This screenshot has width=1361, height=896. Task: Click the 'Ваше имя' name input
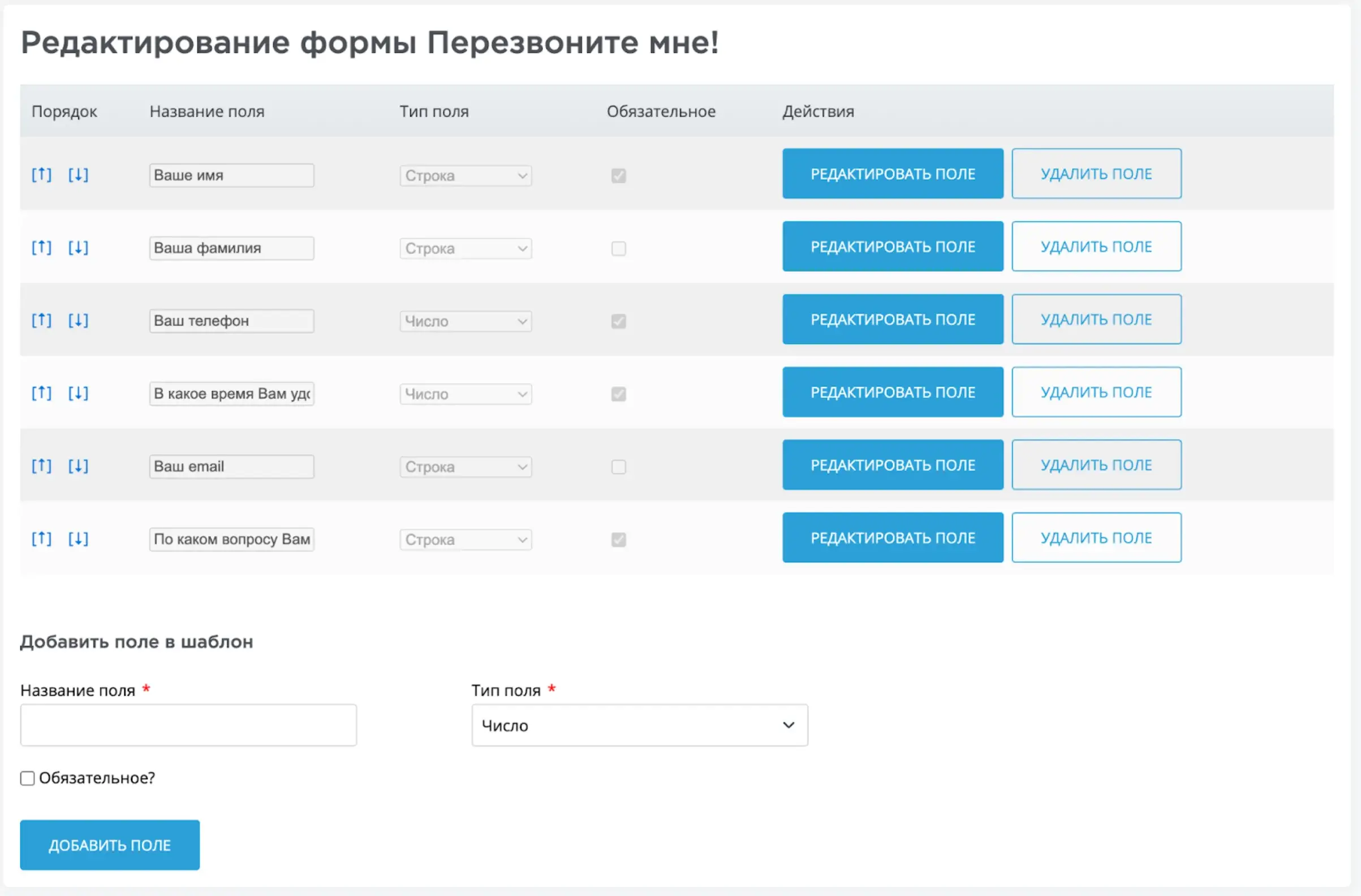[231, 175]
